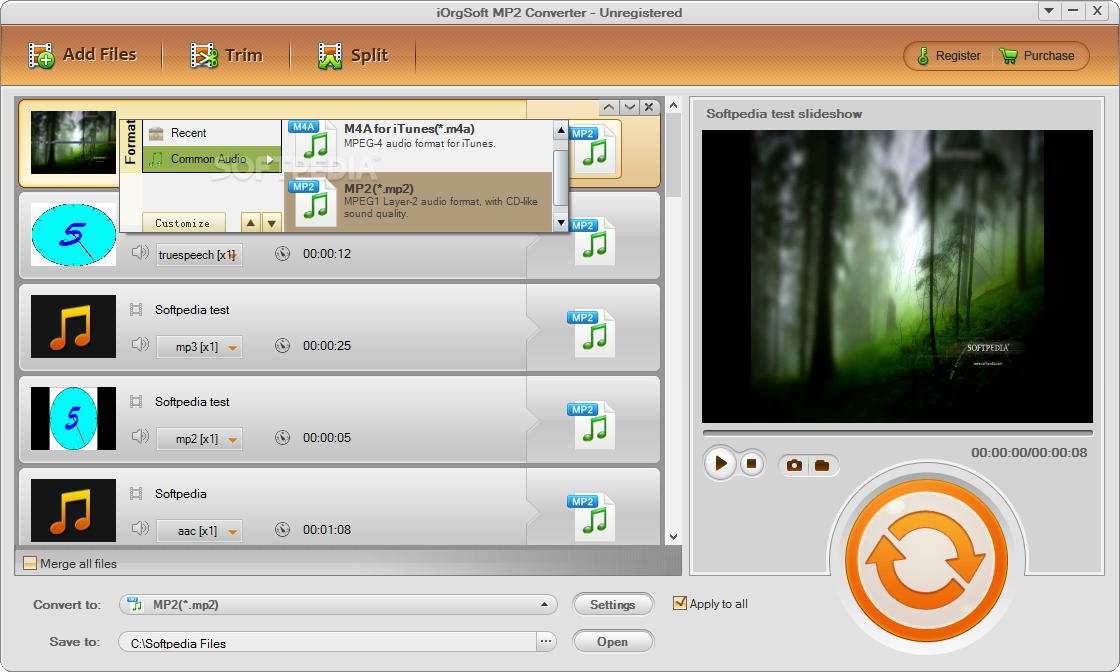The height and width of the screenshot is (672, 1120).
Task: Open mp2 [x1] audio track dropdown
Action: [x=199, y=439]
